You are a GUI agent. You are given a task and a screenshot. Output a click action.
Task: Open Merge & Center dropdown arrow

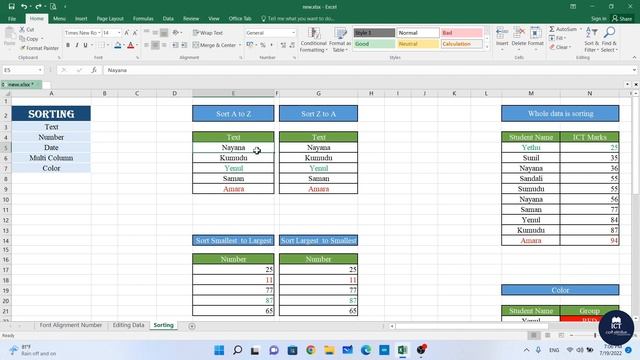(x=240, y=45)
